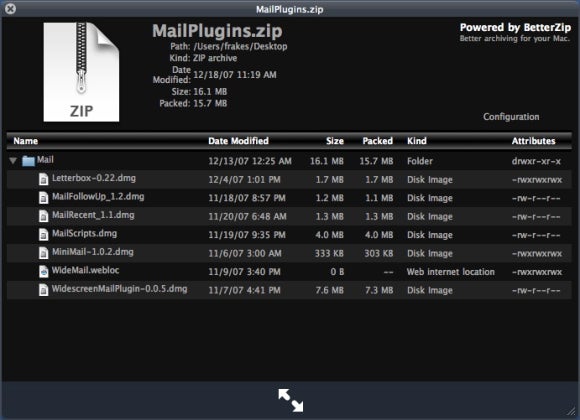Click the MailScripts.dmg file icon
Image resolution: width=580 pixels, height=420 pixels.
click(44, 235)
